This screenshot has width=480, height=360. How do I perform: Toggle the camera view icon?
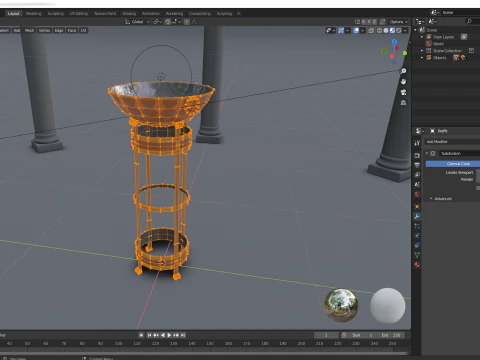point(403,92)
